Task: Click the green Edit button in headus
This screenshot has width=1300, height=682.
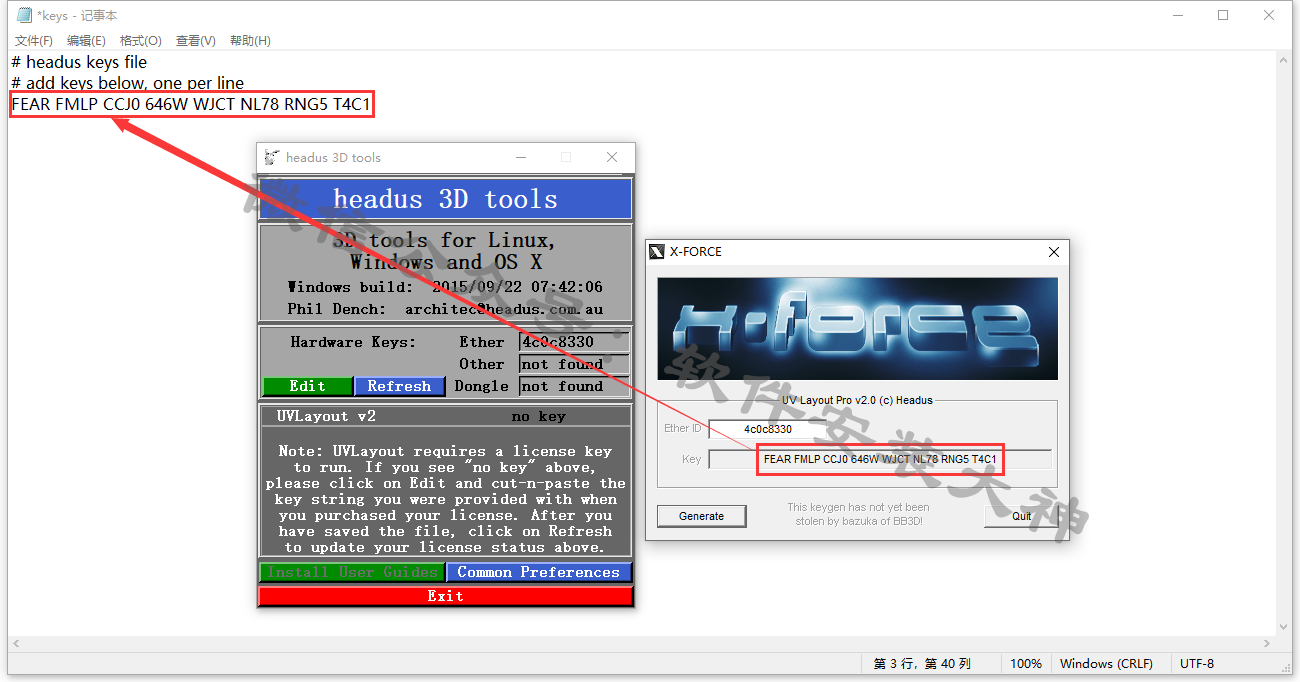Action: (307, 386)
